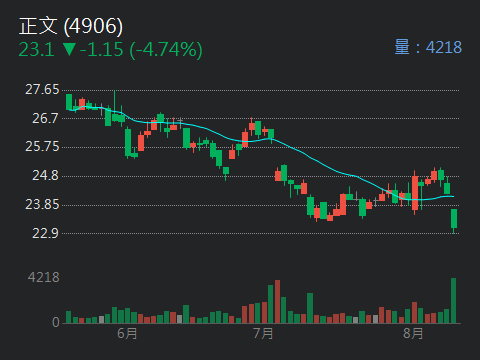Click the volume label 量：4218

[428, 47]
